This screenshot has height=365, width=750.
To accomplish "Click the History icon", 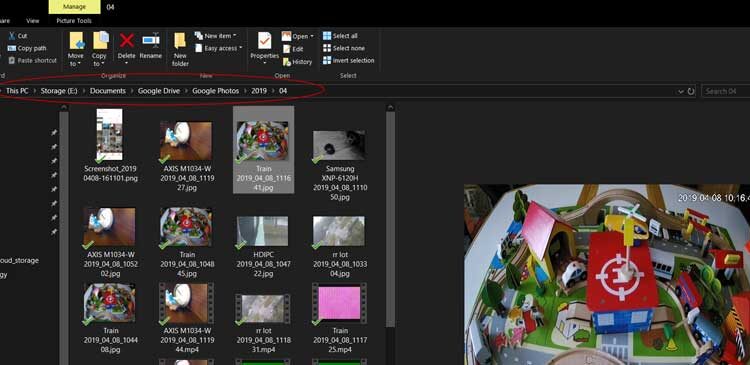I will click(x=287, y=62).
